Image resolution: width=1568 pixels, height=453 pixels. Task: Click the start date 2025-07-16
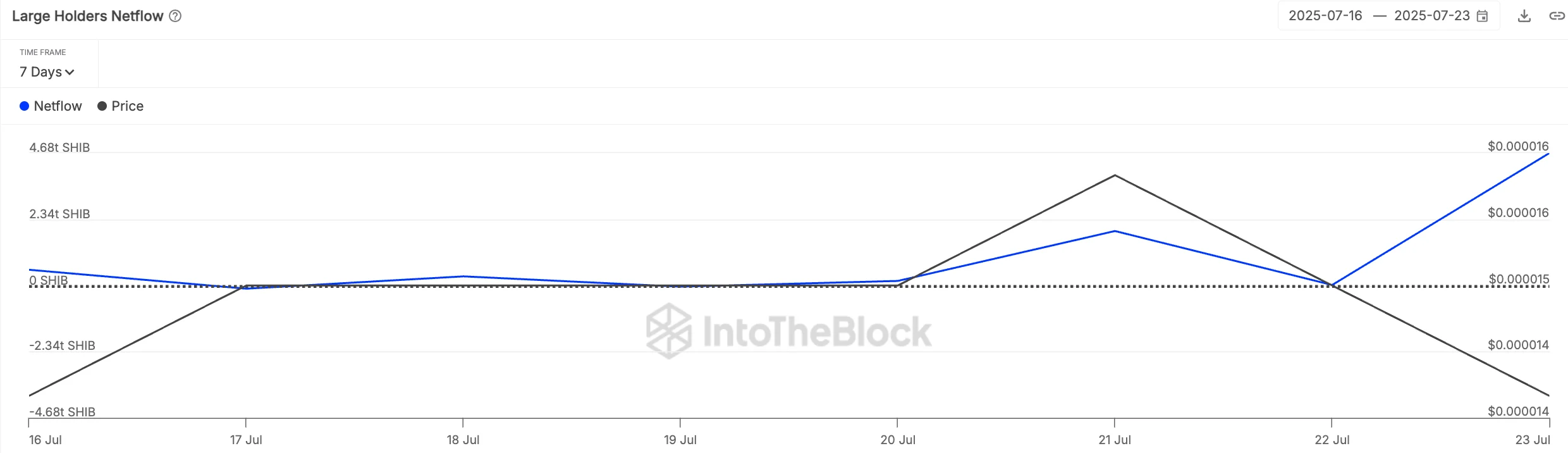click(x=1325, y=16)
